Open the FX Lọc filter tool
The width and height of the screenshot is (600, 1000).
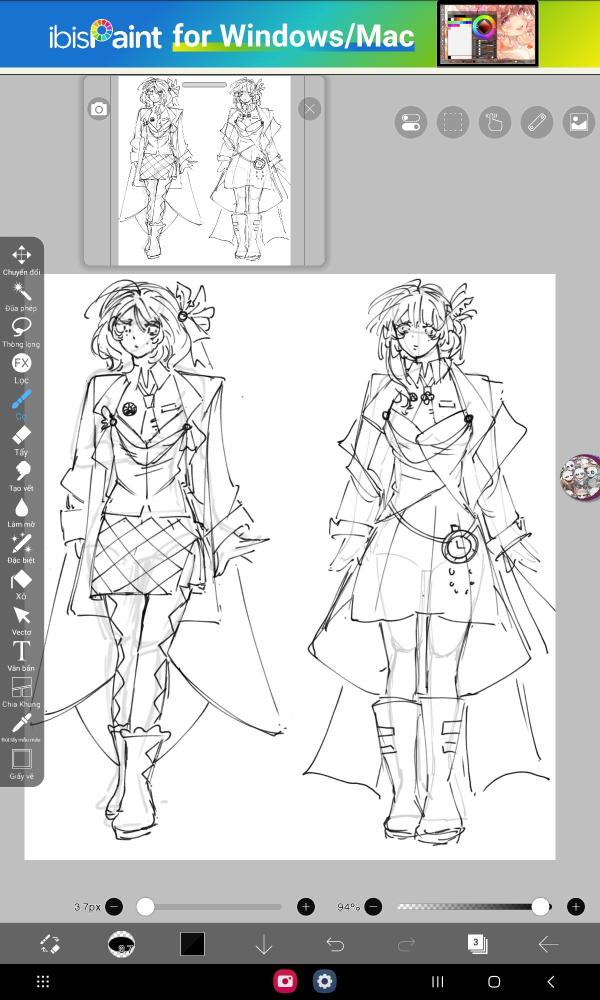tap(21, 365)
